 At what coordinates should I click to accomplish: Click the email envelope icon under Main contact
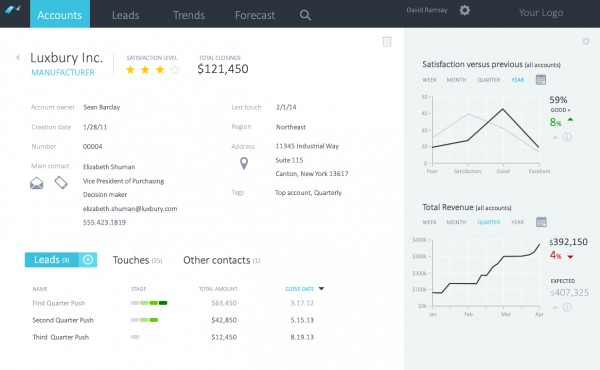coord(37,183)
